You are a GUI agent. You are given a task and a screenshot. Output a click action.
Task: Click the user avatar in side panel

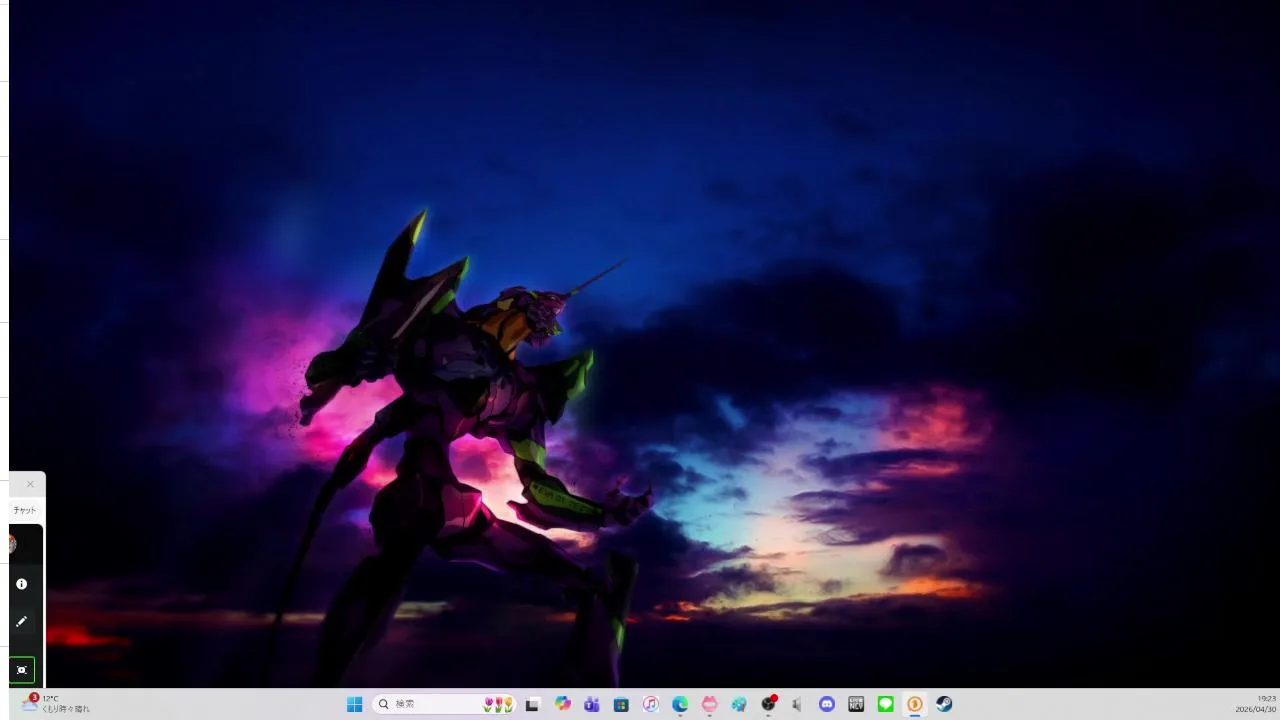pyautogui.click(x=12, y=544)
